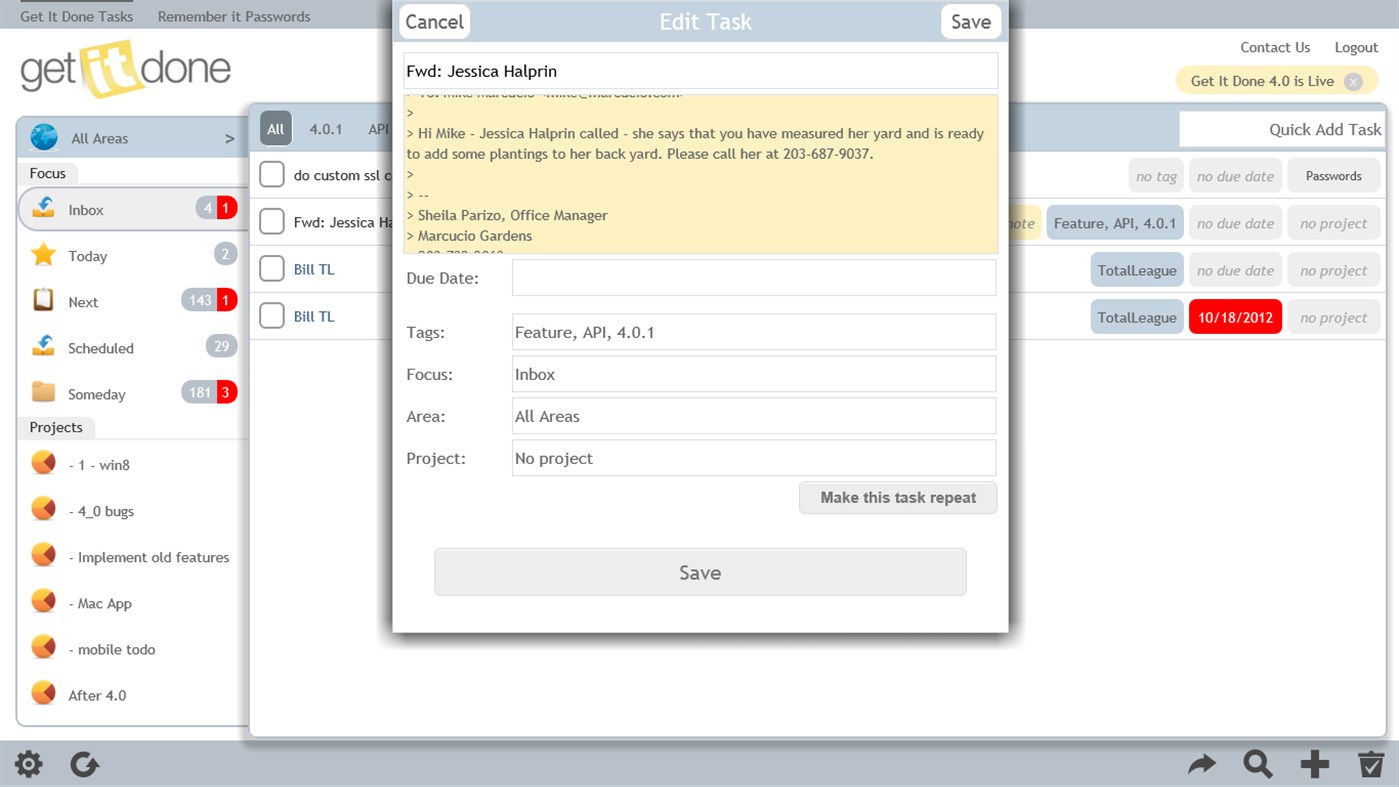Click the Someday folder icon
1399x787 pixels.
[44, 393]
